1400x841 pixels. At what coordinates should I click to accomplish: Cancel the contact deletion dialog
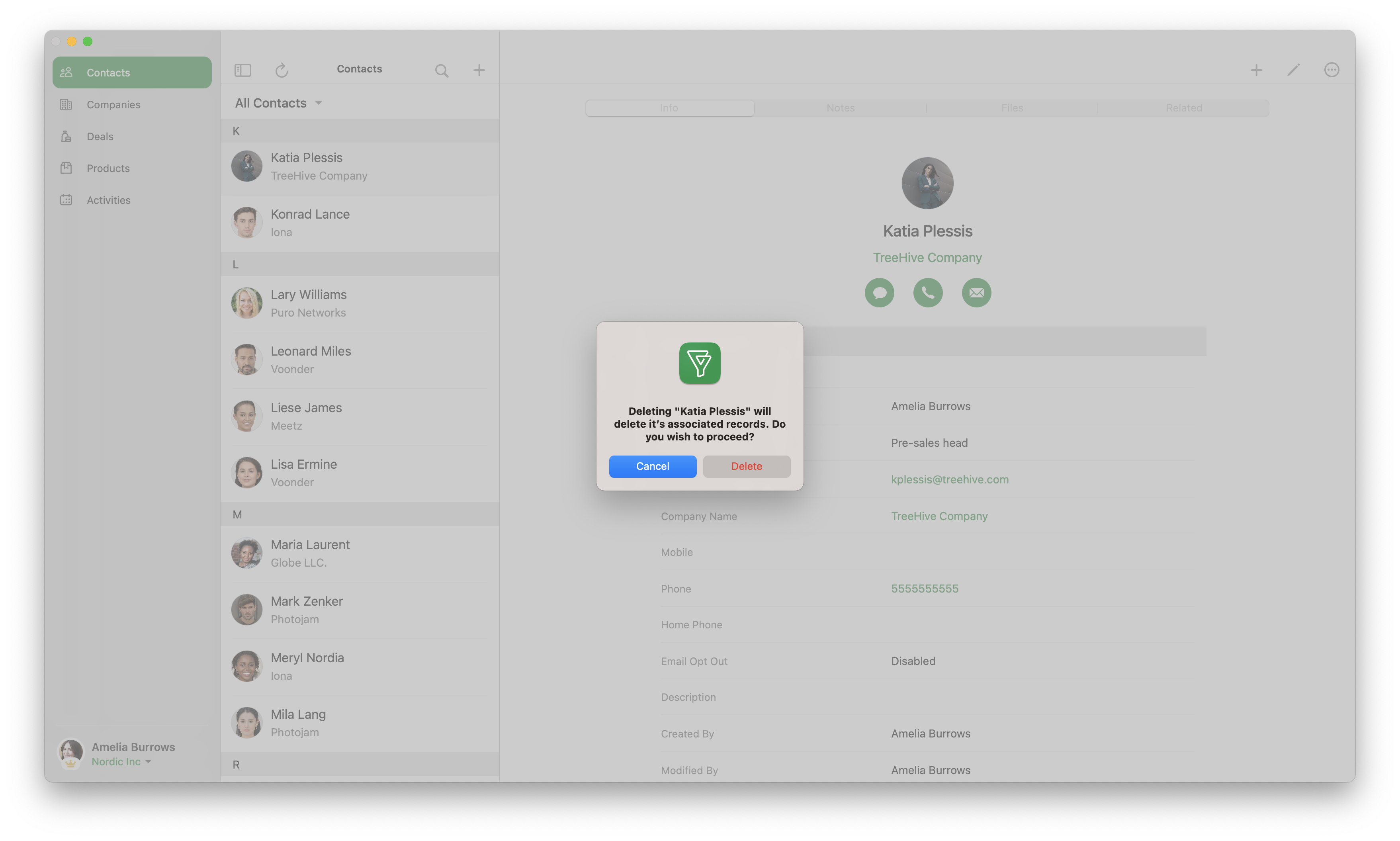click(652, 466)
